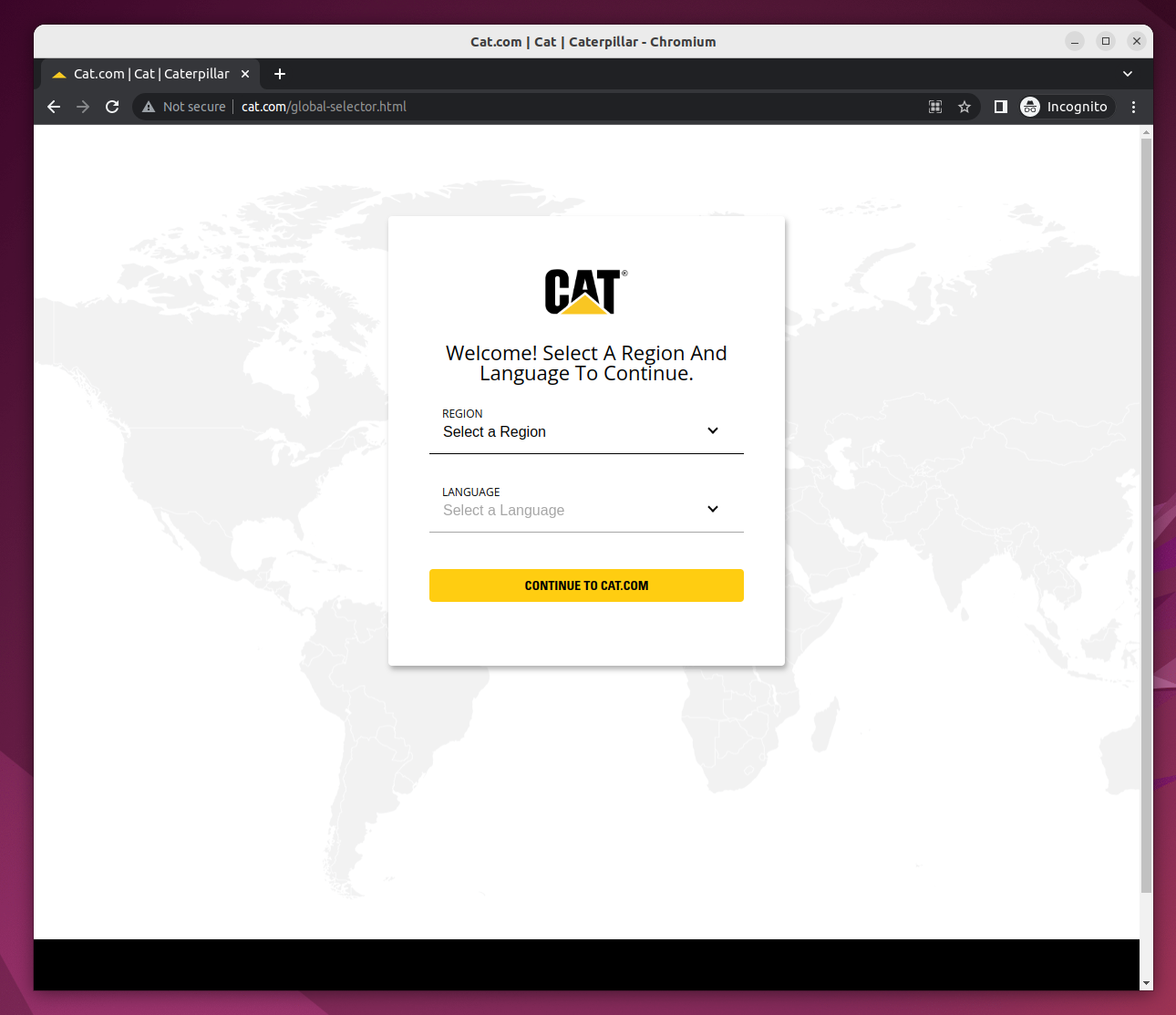The width and height of the screenshot is (1176, 1015).
Task: Click the REGION label text
Action: click(462, 413)
